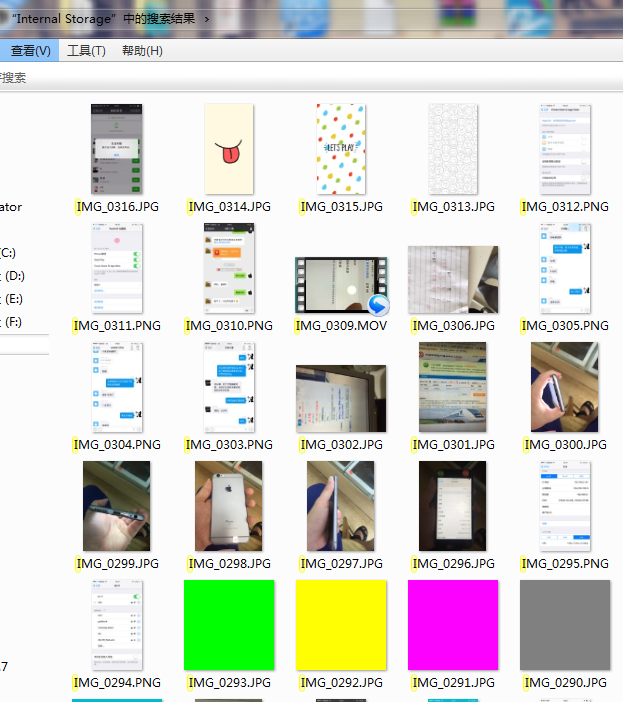Select the tongue picture IMG_0314.JPG
Screen dimensions: 623x702
coord(229,149)
